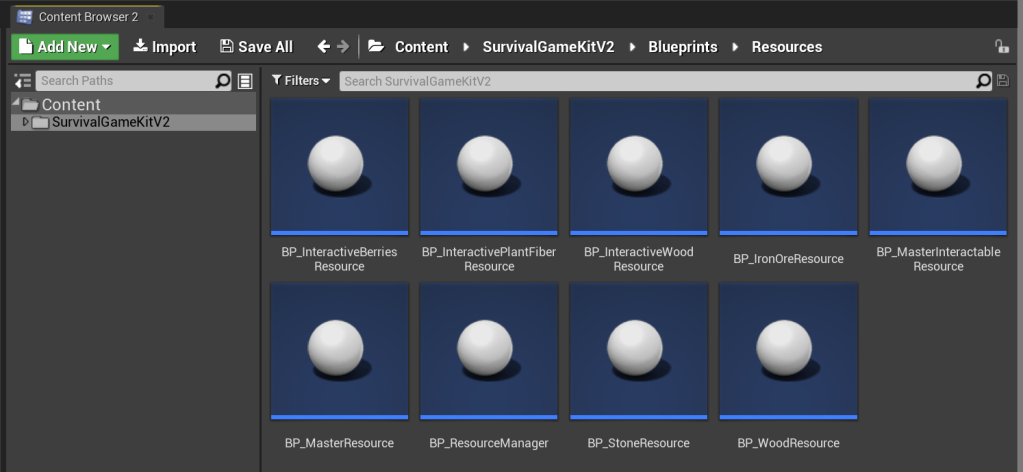
Task: Click the magnifier icon in asset search bar
Action: [983, 81]
